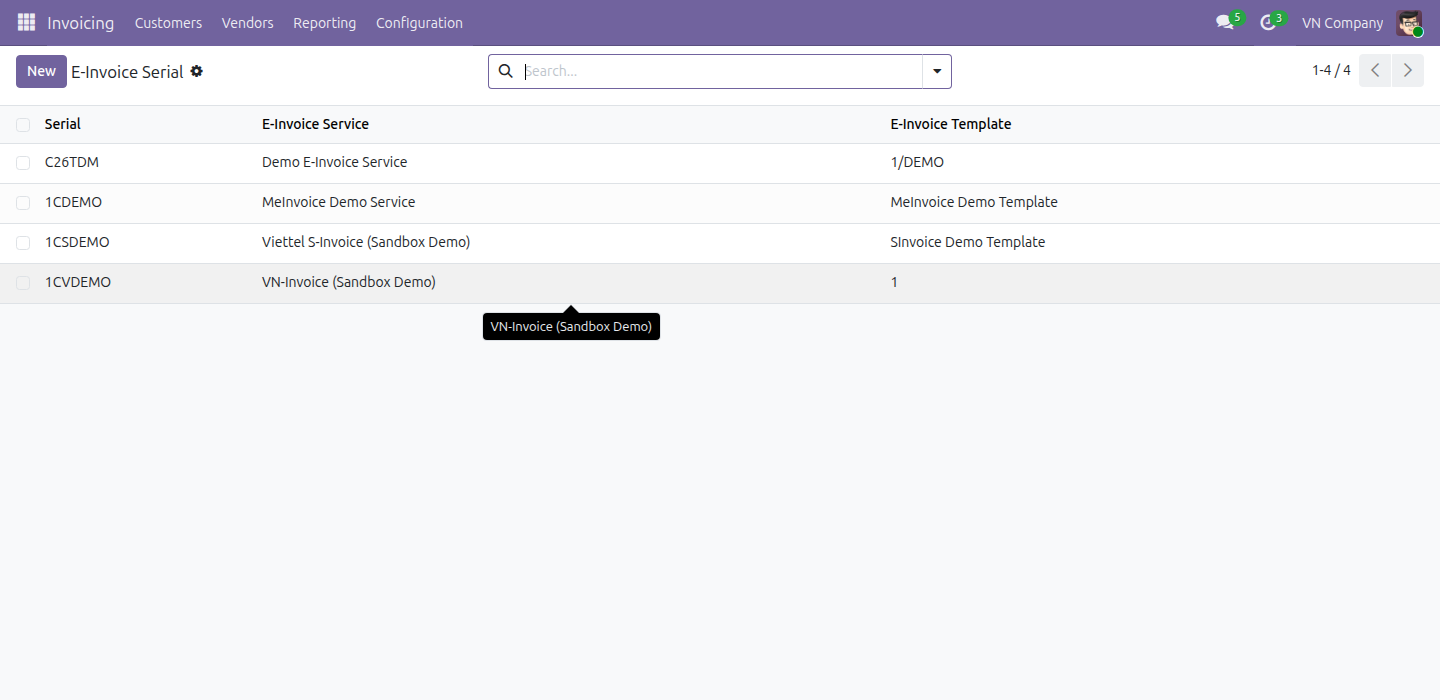Image resolution: width=1440 pixels, height=700 pixels.
Task: Focus the Search input field
Action: pyautogui.click(x=720, y=71)
